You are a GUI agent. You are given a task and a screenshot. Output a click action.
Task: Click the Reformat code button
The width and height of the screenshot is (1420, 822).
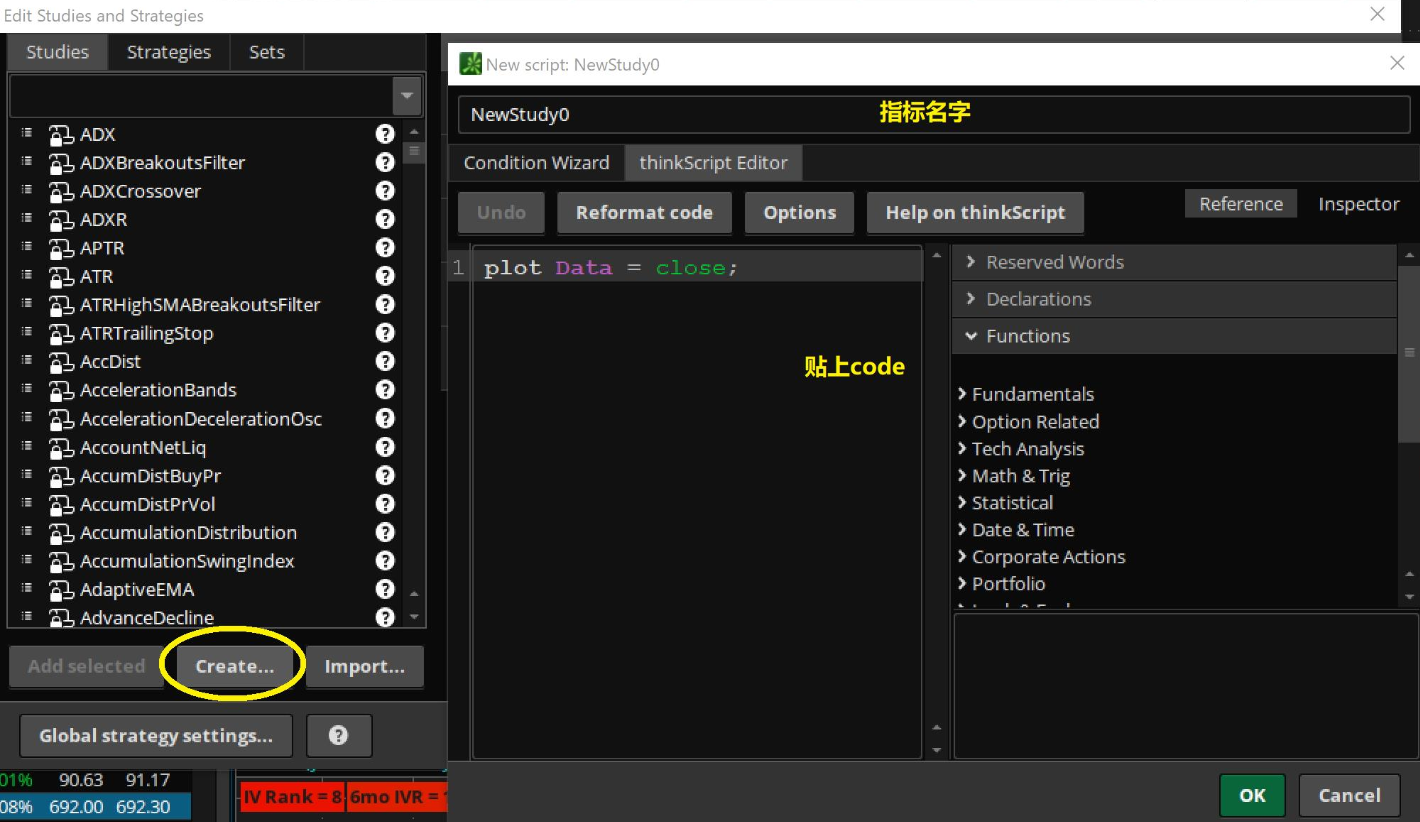[x=644, y=212]
